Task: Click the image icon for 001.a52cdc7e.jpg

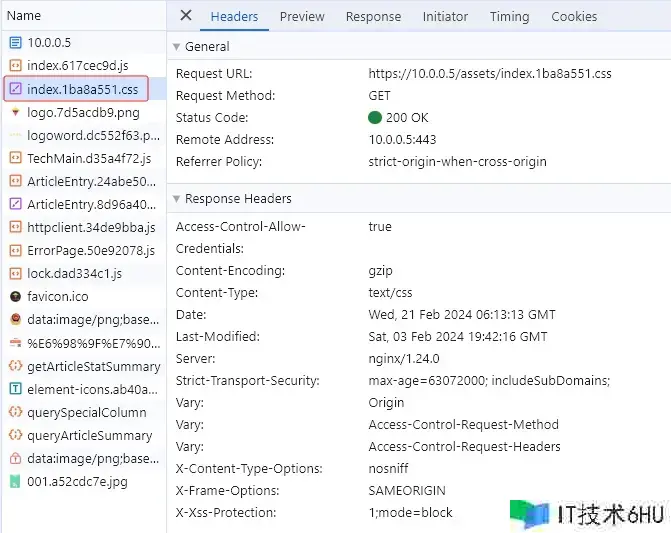Action: click(15, 482)
